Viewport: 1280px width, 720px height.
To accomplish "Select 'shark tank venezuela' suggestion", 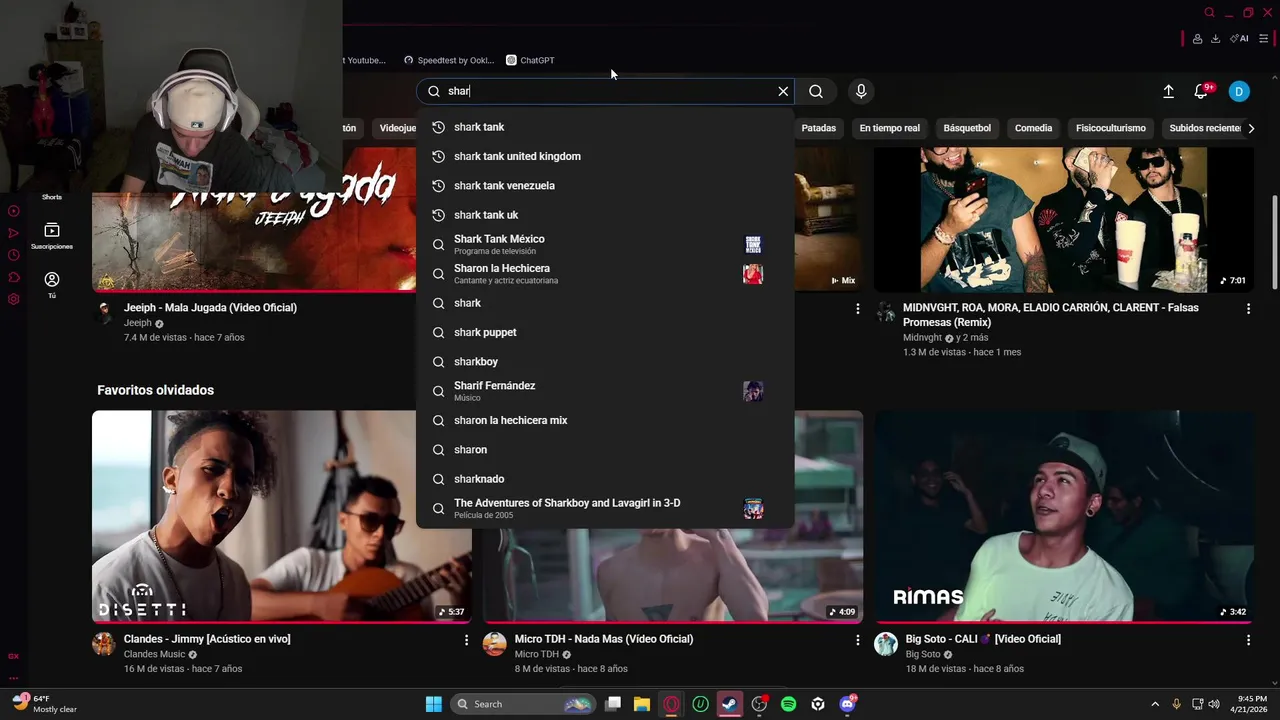I will tap(605, 186).
